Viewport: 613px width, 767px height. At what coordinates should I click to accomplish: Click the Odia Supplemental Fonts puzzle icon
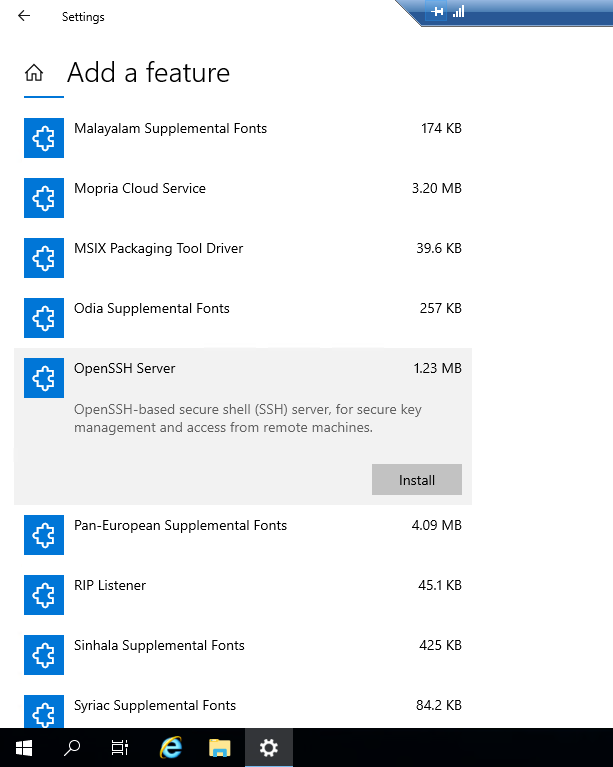tap(44, 318)
